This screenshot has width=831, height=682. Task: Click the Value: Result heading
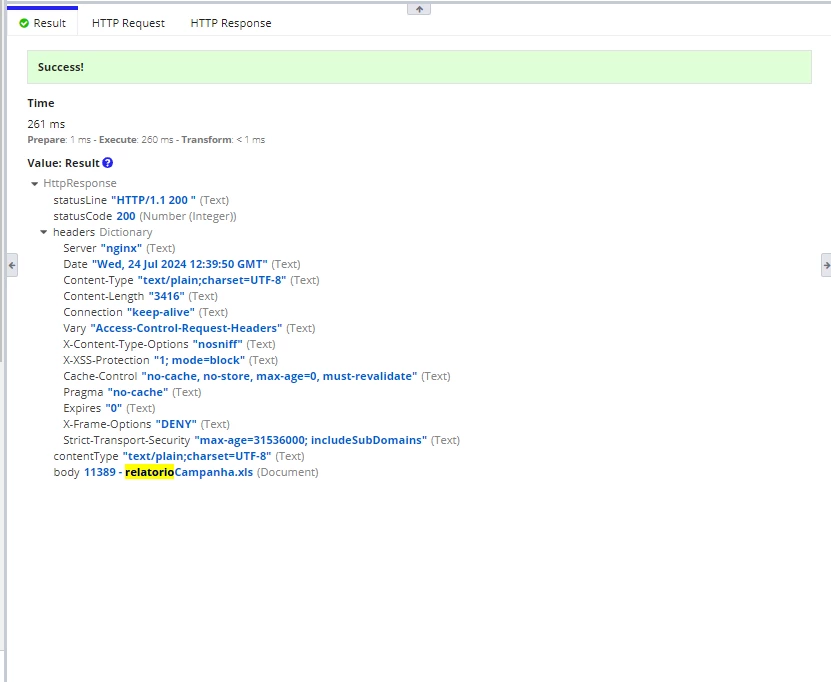[64, 163]
